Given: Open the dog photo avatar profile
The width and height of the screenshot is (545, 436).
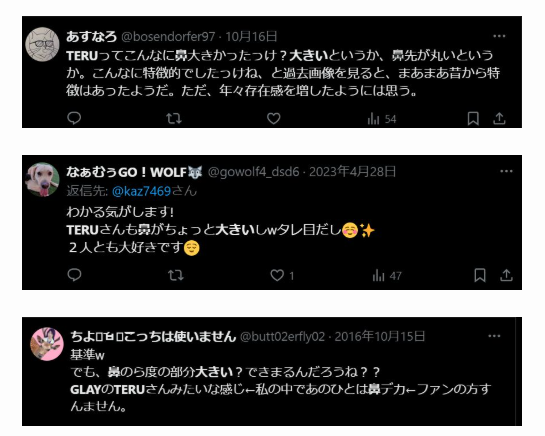Looking at the screenshot, I should [x=42, y=179].
